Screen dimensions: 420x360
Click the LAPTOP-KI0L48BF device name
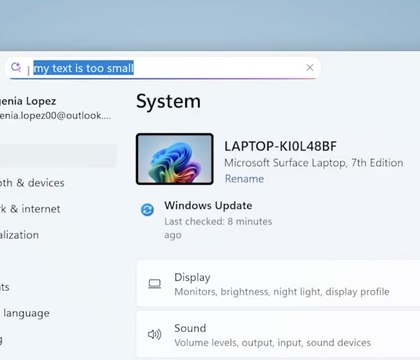280,146
